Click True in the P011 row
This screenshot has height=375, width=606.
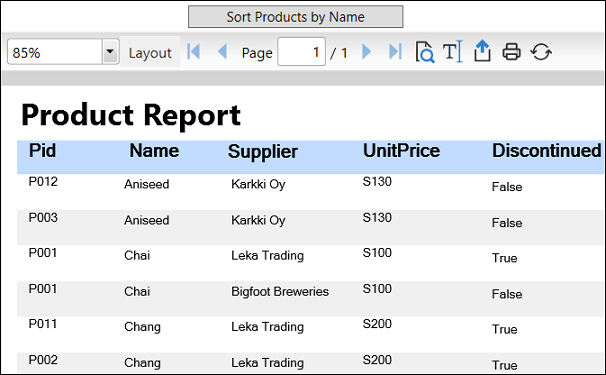(504, 329)
